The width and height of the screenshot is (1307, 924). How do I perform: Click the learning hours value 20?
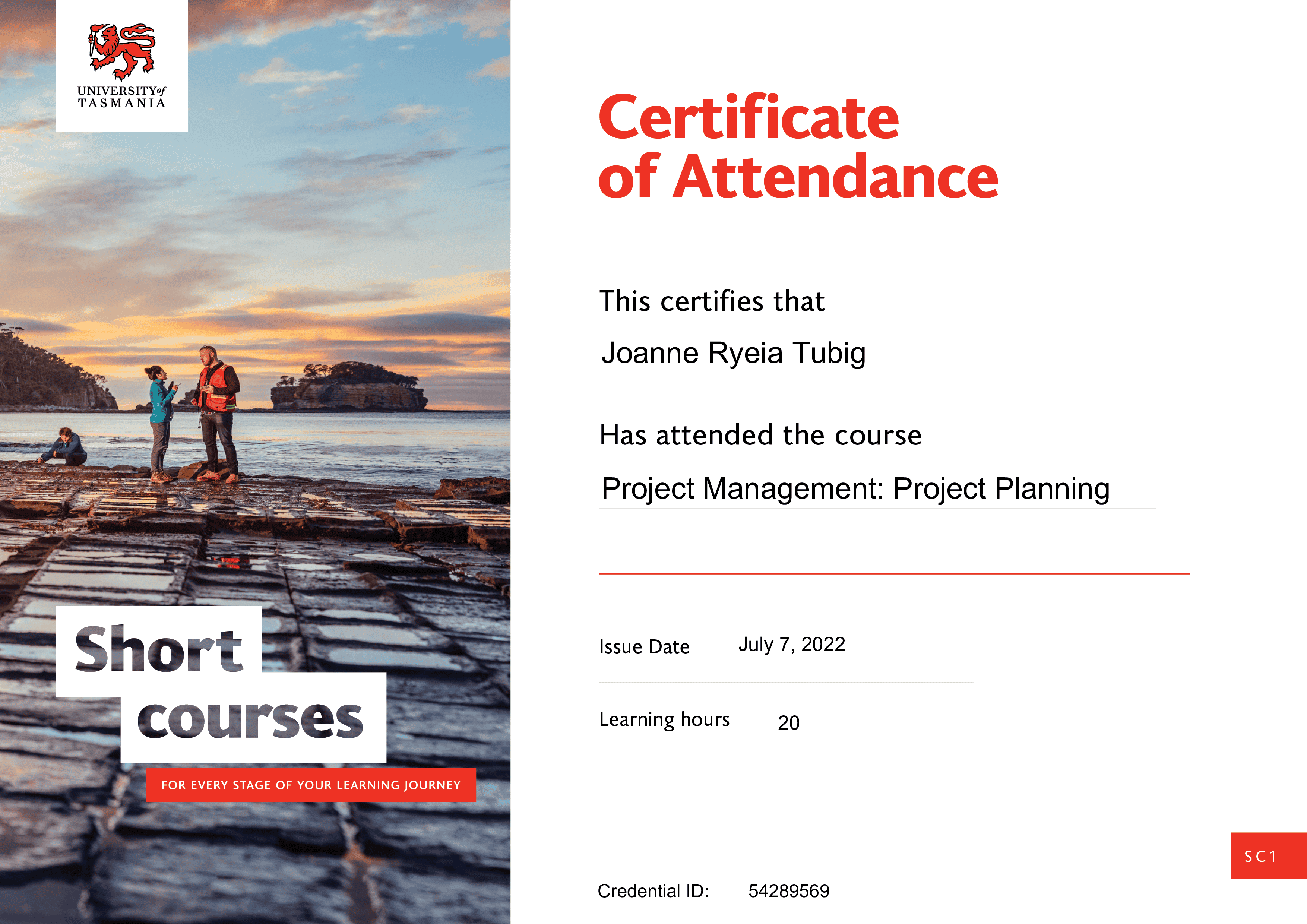788,722
